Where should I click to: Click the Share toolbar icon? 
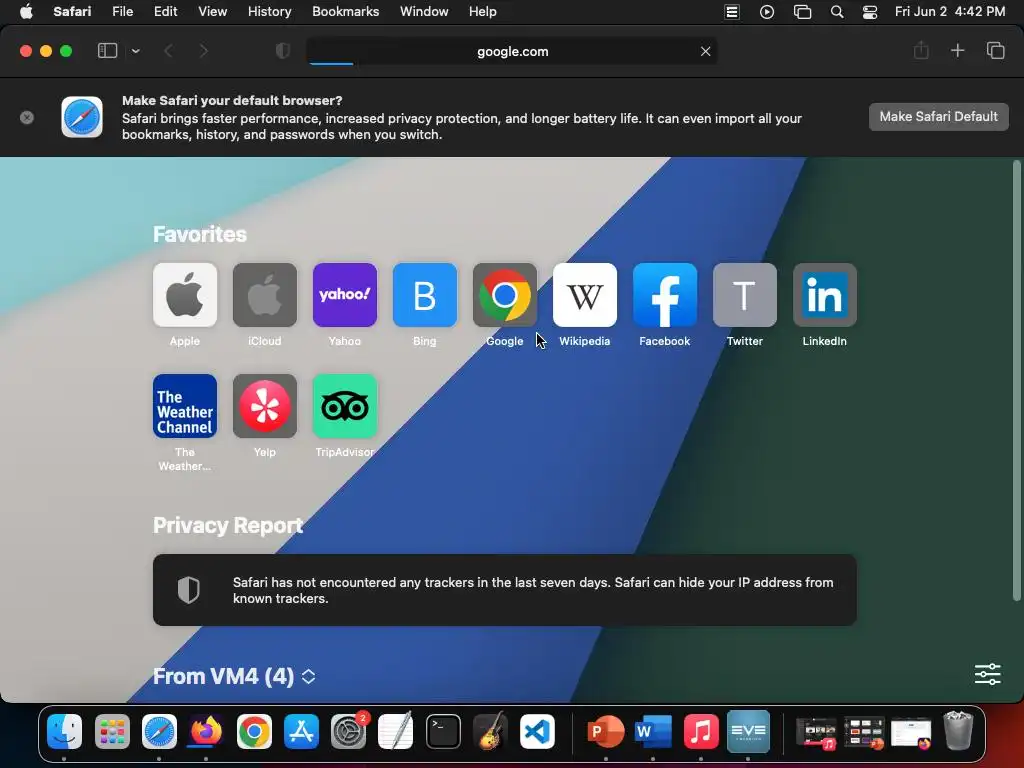point(921,50)
